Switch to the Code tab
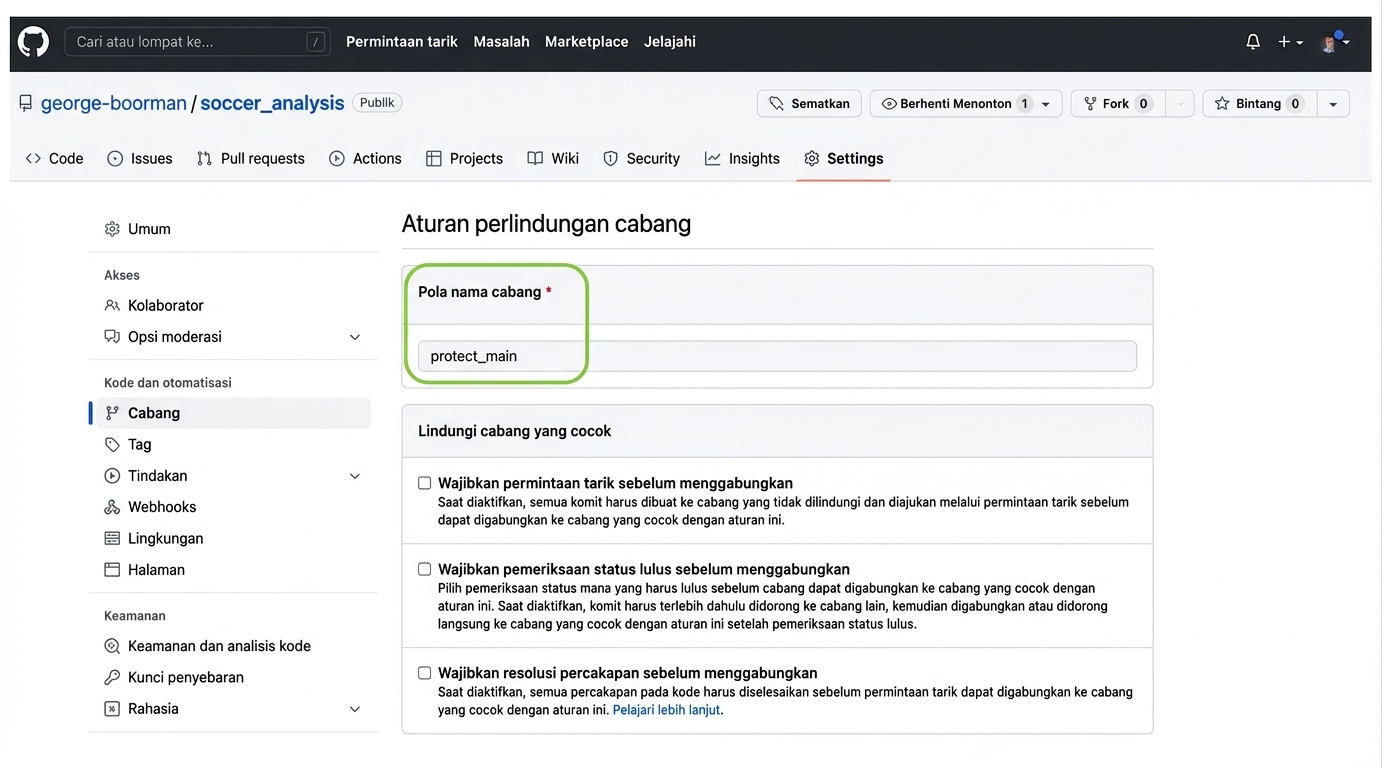The image size is (1382, 768). tap(55, 159)
